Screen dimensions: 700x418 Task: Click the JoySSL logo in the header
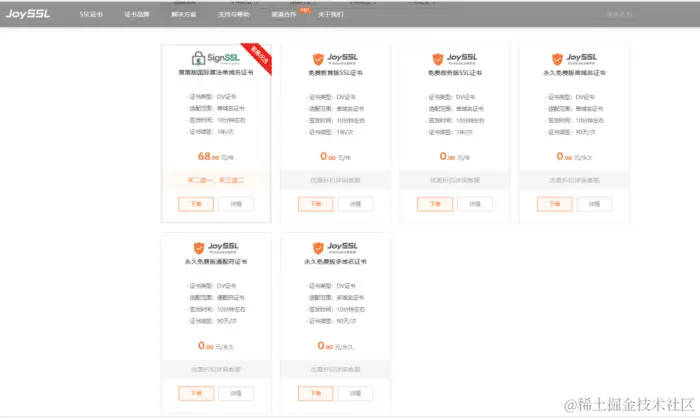click(x=28, y=14)
